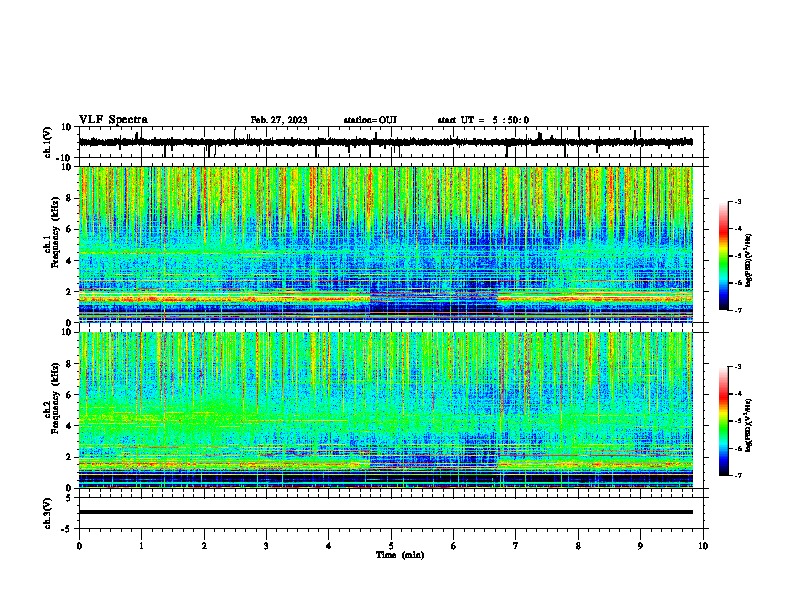Click the "-3" tick on ch.2 colorbar
The height and width of the screenshot is (612, 792).
[x=737, y=367]
